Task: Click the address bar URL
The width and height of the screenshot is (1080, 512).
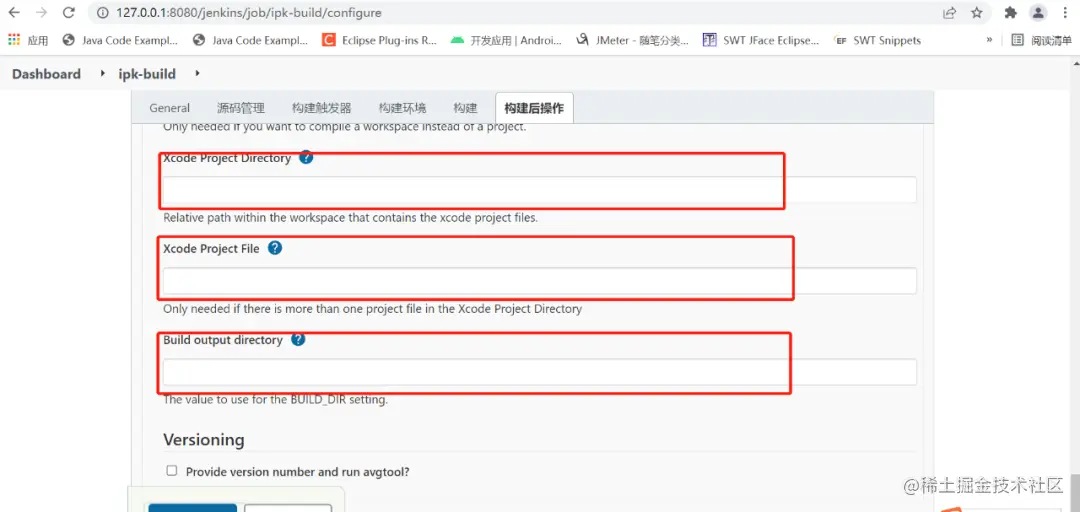Action: [249, 12]
